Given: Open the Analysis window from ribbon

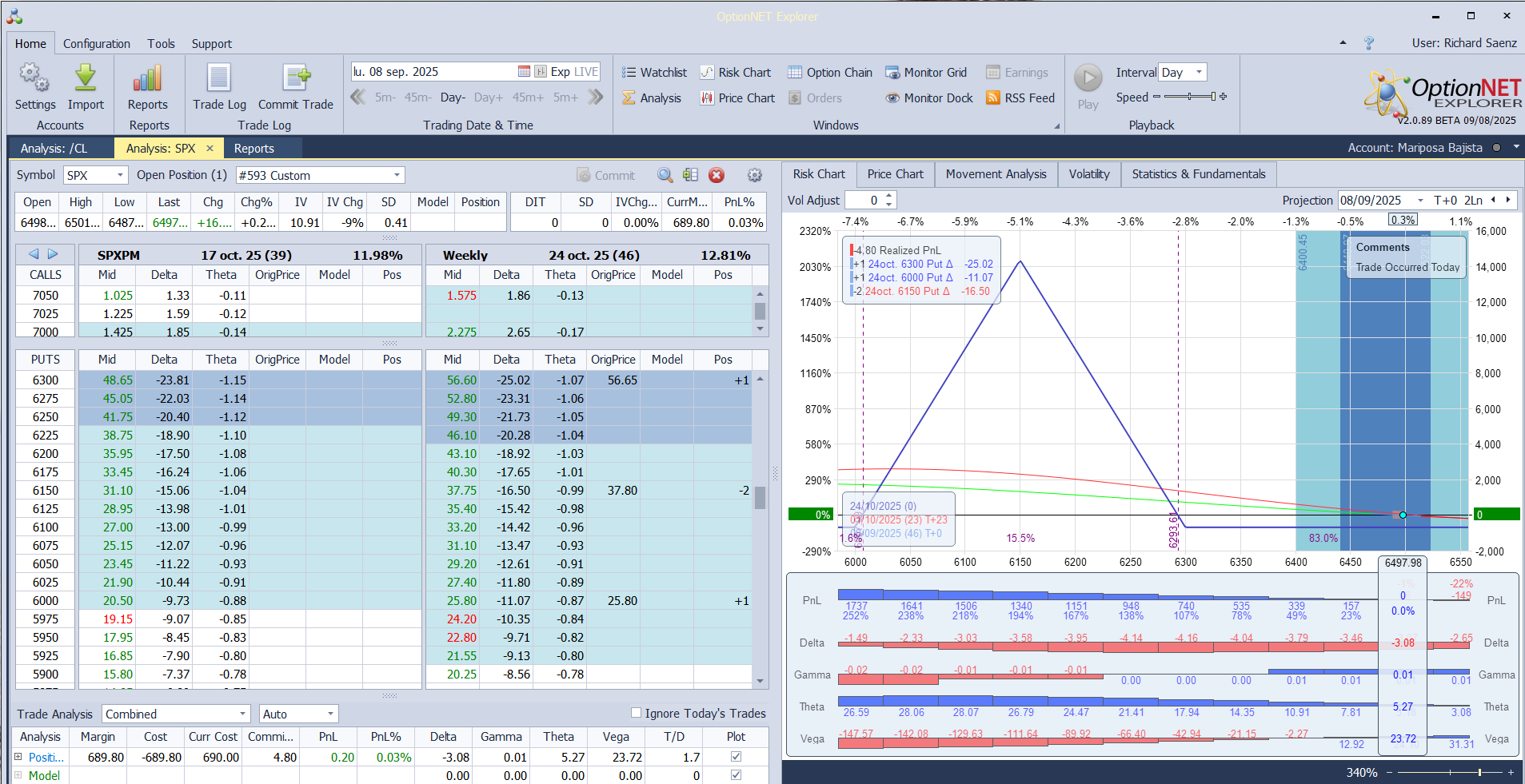Looking at the screenshot, I should (x=652, y=98).
